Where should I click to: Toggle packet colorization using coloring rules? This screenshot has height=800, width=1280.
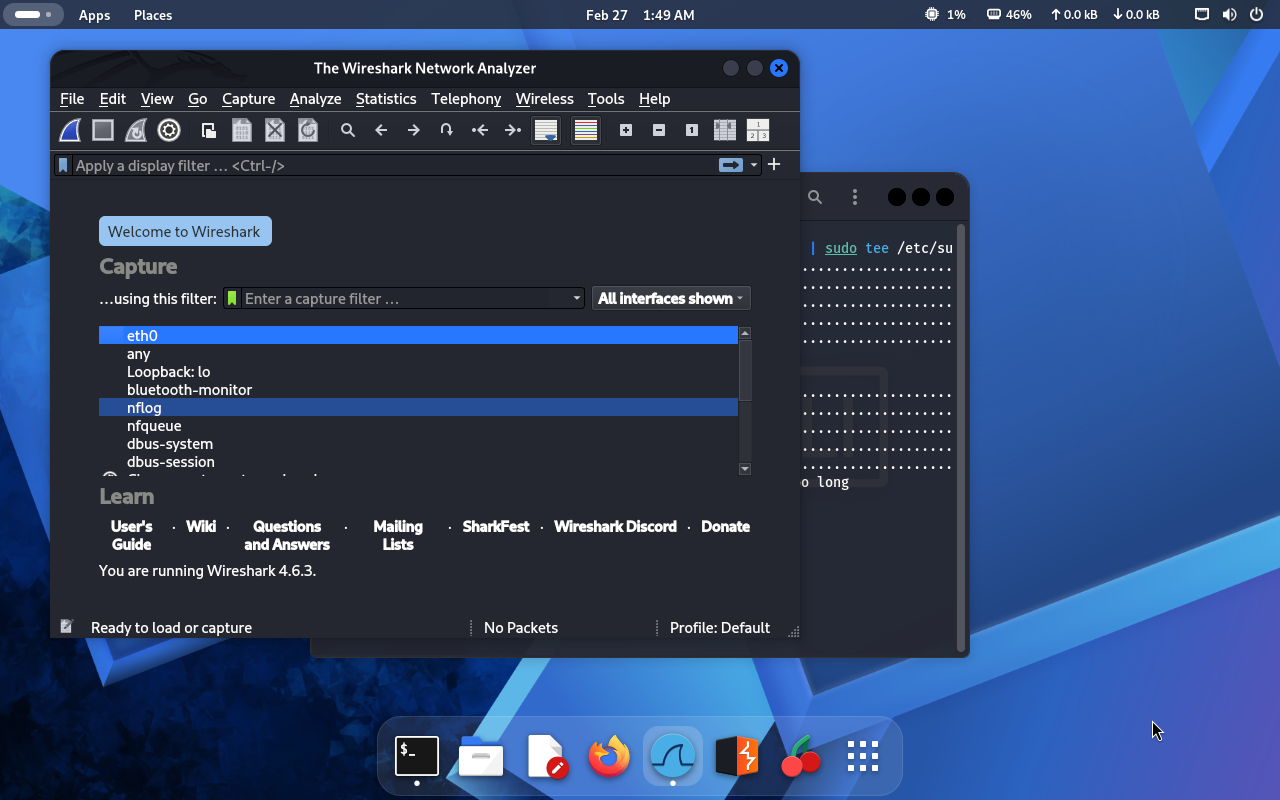tap(586, 130)
